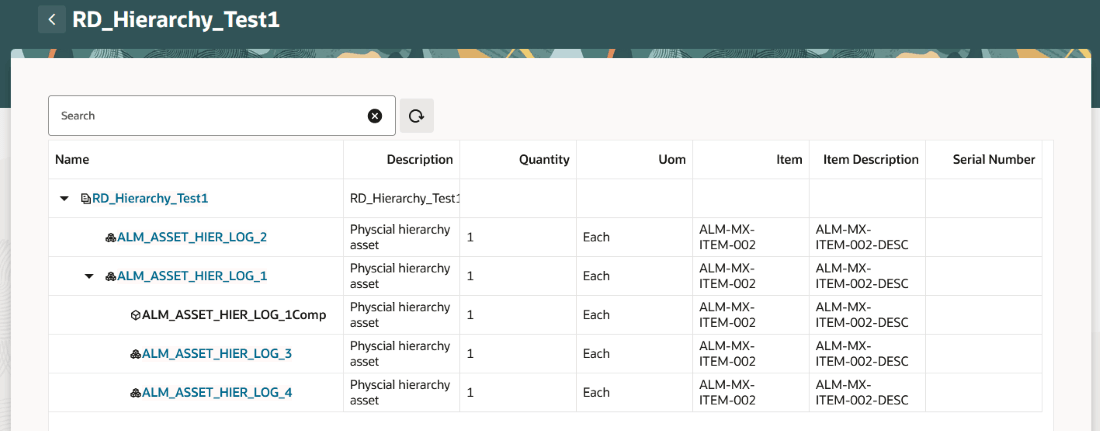1100x431 pixels.
Task: Click inside the Search input field
Action: click(205, 116)
